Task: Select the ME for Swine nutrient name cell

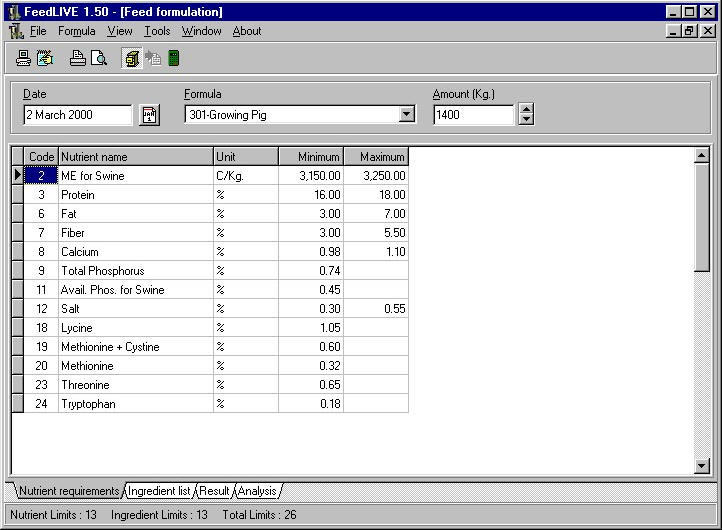Action: point(136,176)
